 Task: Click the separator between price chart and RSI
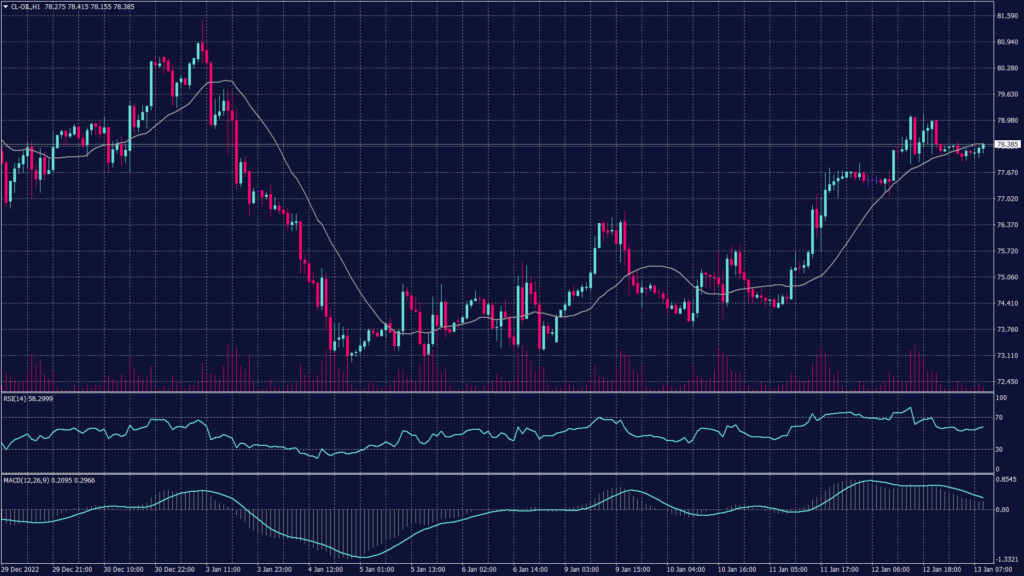pyautogui.click(x=500, y=391)
